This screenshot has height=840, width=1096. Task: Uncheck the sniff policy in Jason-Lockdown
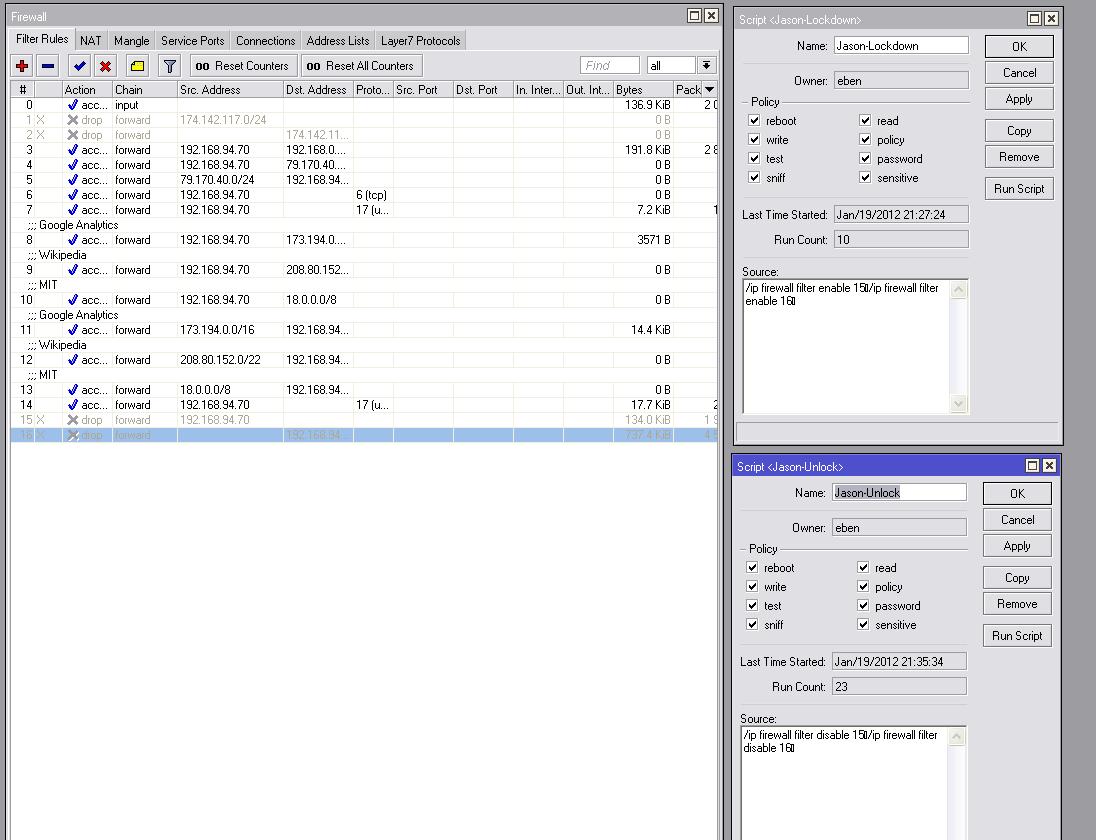tap(752, 178)
